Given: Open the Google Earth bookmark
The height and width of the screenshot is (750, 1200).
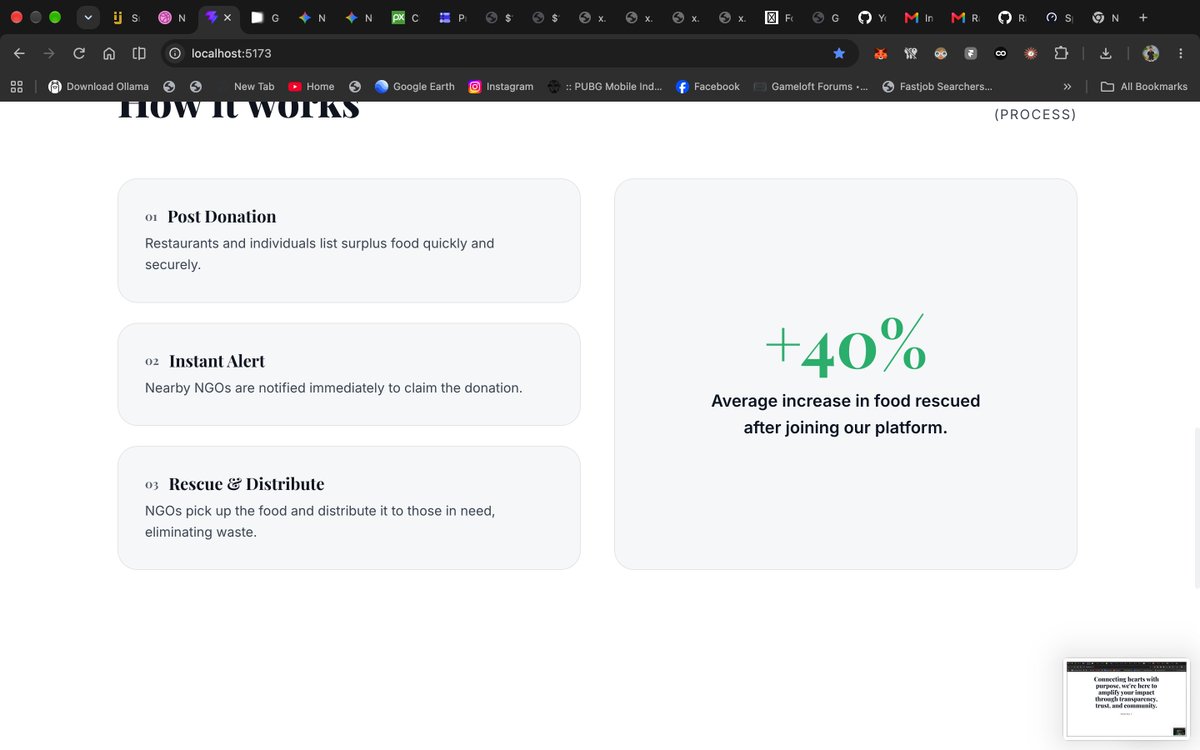Looking at the screenshot, I should (414, 87).
